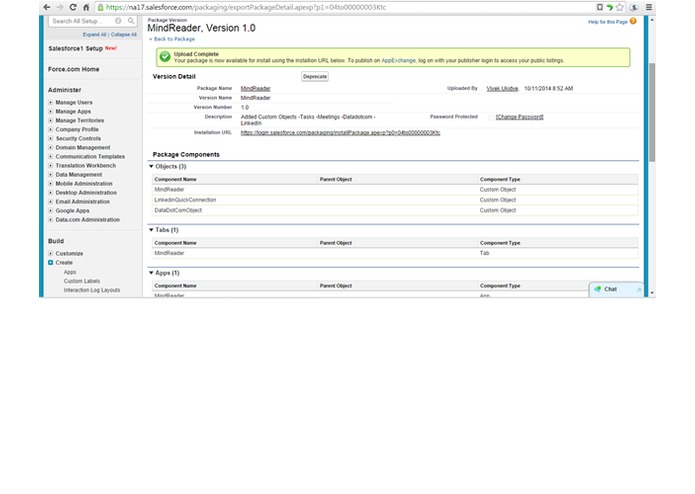Expand Data.com Administration node

(x=51, y=220)
